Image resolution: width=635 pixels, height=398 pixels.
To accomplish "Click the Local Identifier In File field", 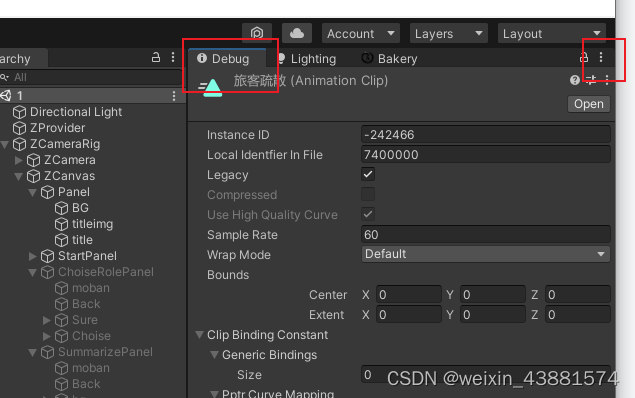I will pyautogui.click(x=486, y=154).
